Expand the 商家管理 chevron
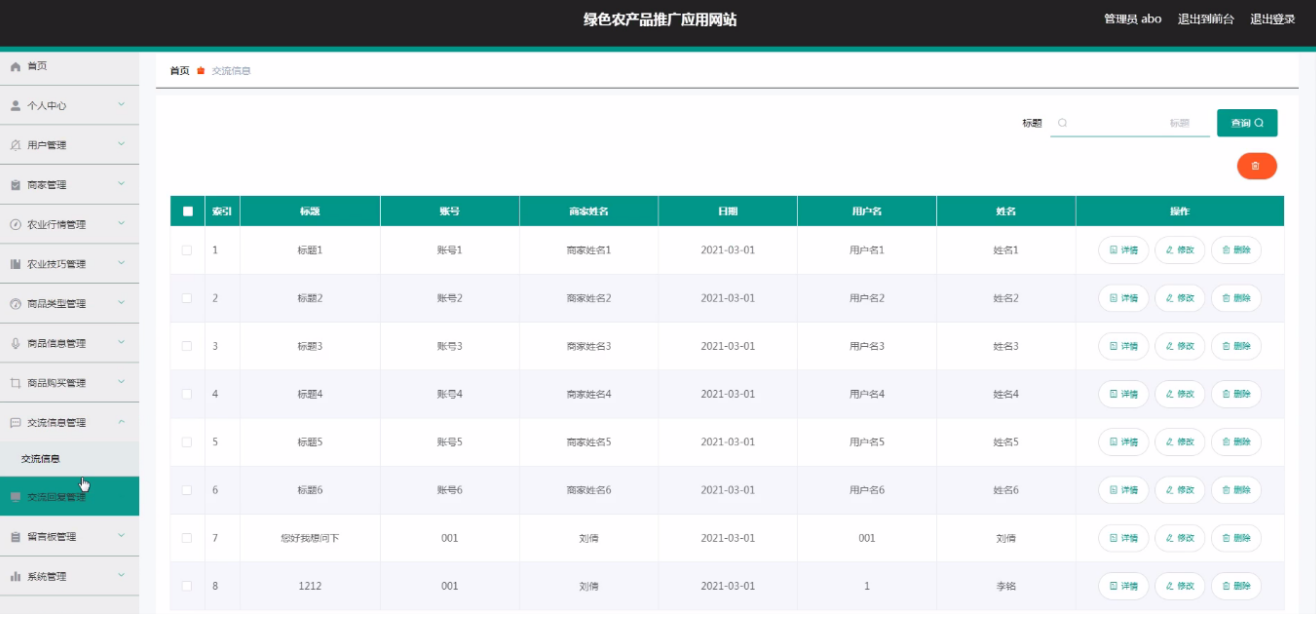Image resolution: width=1316 pixels, height=617 pixels. [121, 184]
